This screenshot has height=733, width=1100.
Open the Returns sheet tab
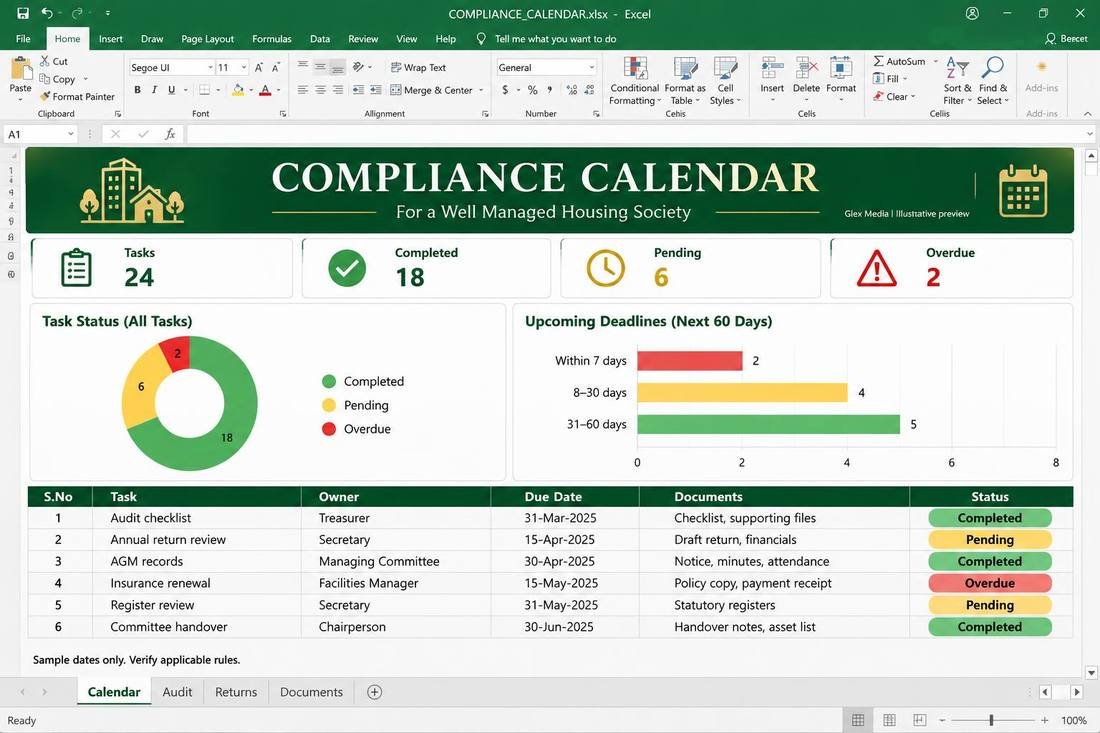236,692
